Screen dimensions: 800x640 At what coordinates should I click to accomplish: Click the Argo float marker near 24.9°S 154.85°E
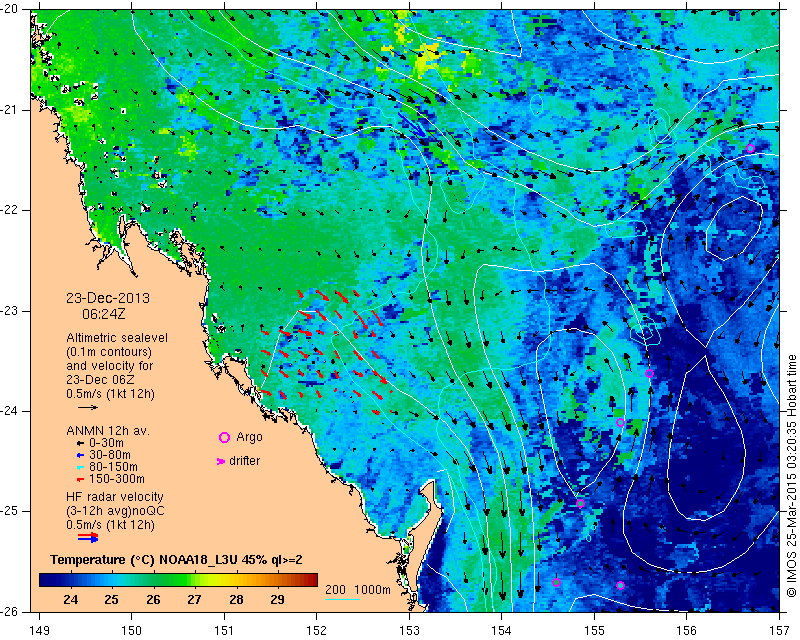(x=580, y=504)
